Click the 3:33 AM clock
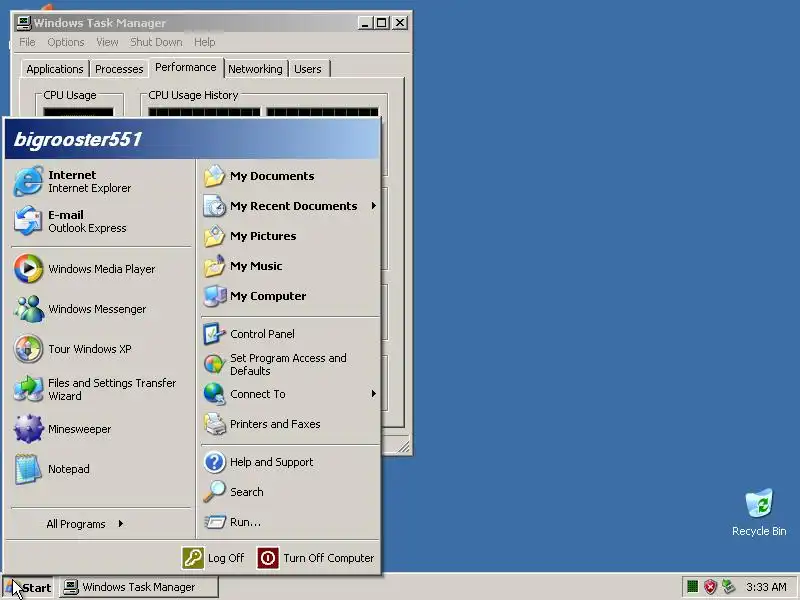800x600 pixels. click(x=766, y=587)
